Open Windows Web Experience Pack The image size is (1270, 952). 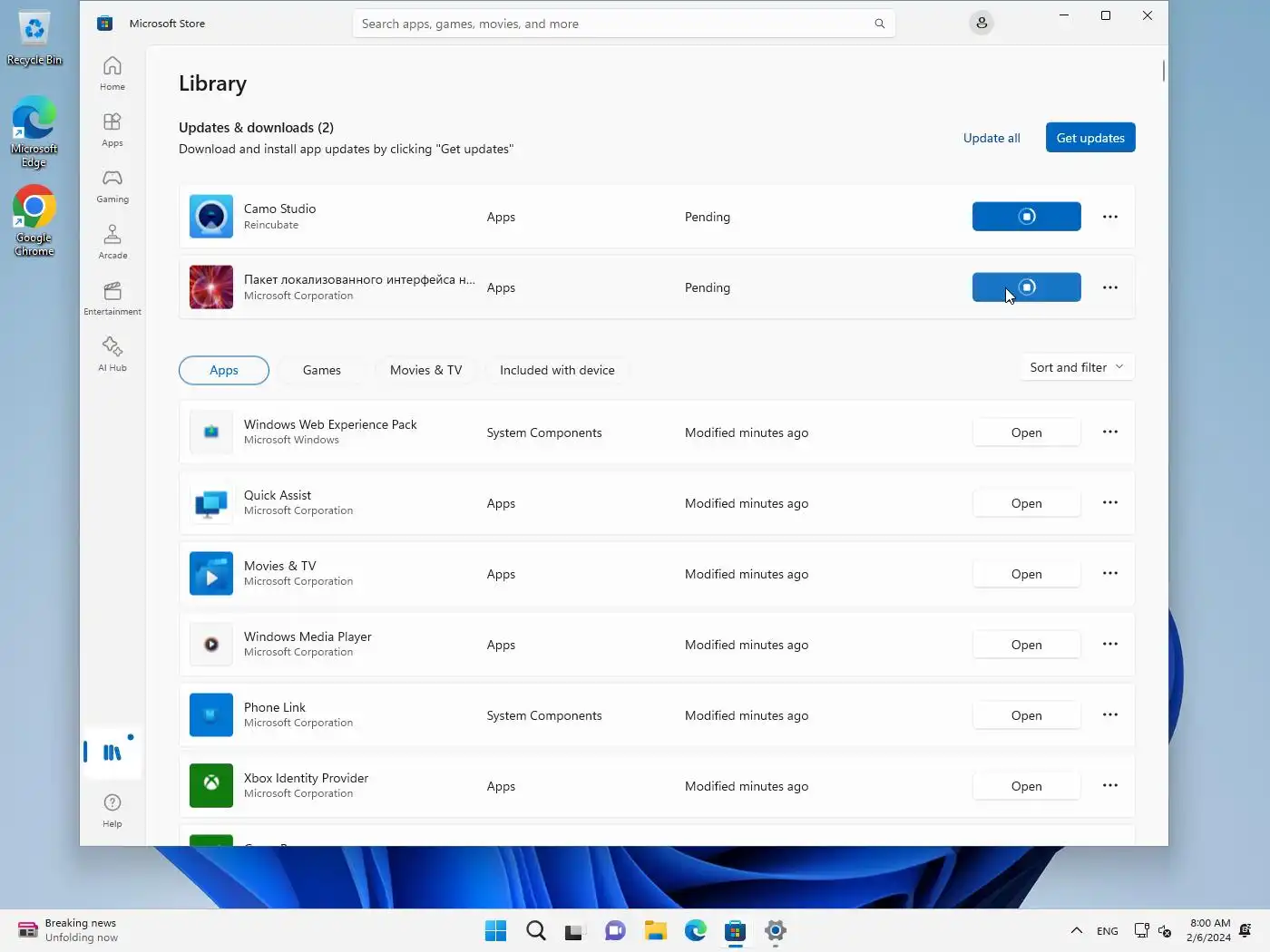pos(1027,432)
